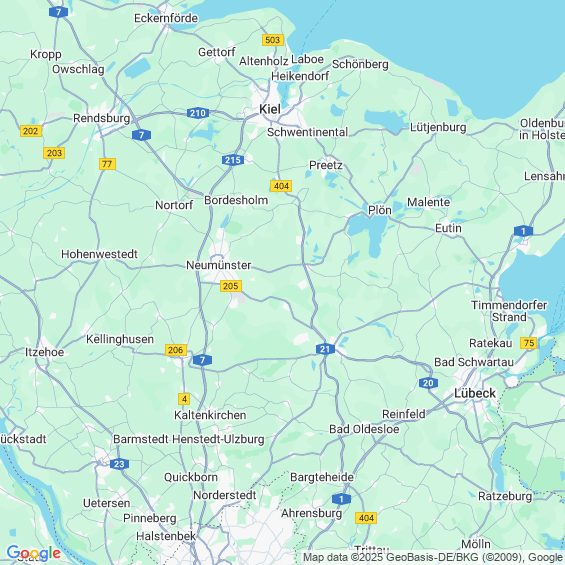Image resolution: width=565 pixels, height=565 pixels.
Task: Select the Neumünster city label
Action: coord(218,265)
